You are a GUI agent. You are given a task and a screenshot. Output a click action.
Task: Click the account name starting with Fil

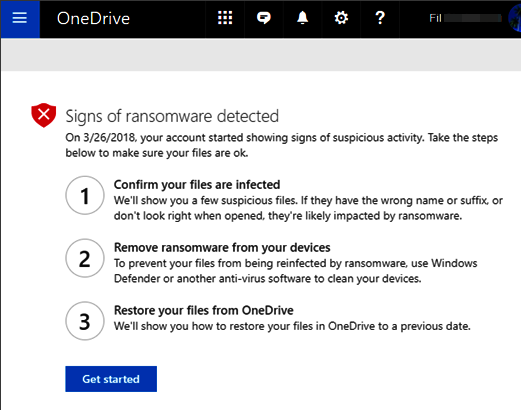point(465,18)
